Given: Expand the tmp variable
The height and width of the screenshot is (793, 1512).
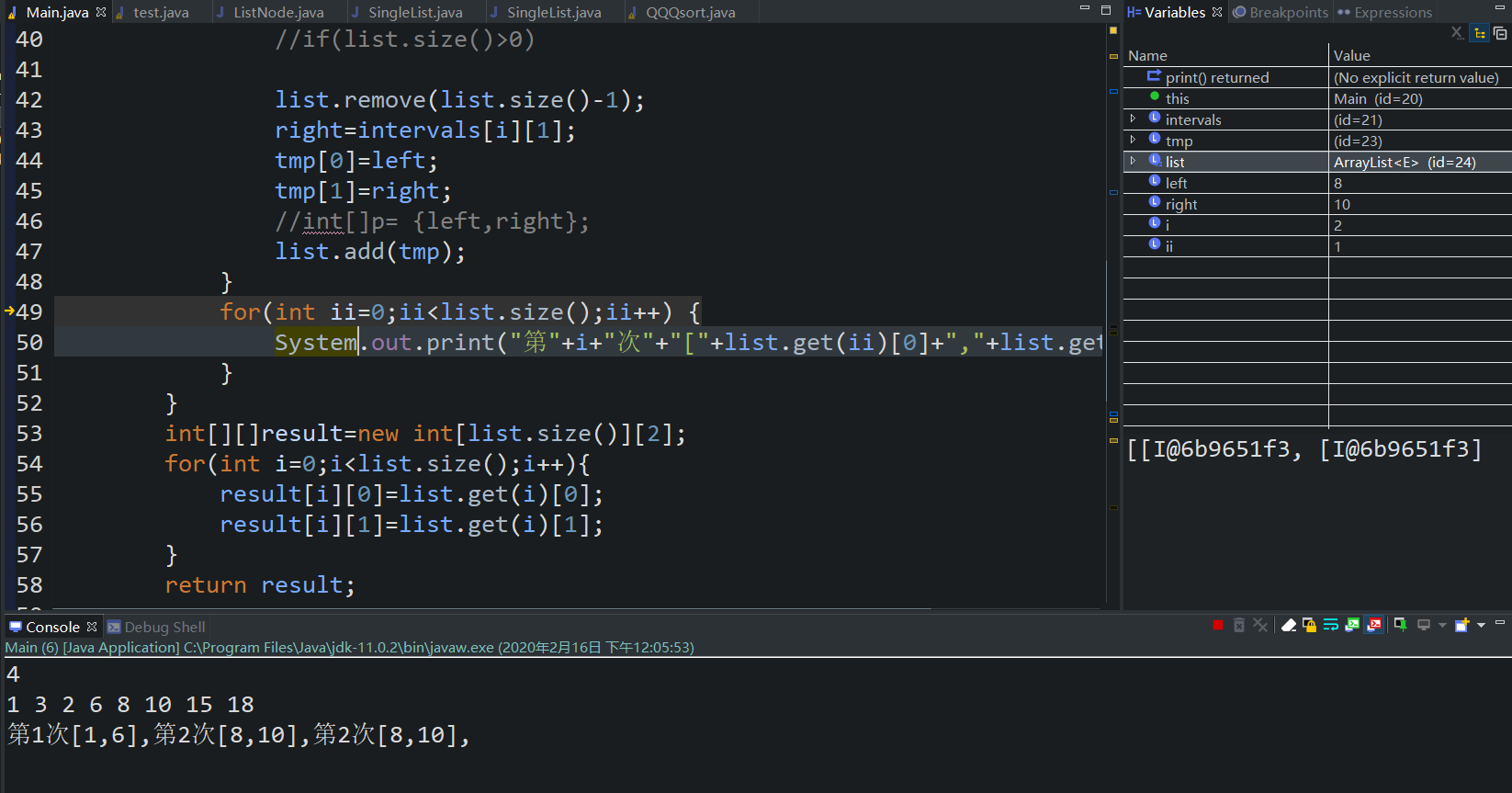Looking at the screenshot, I should pyautogui.click(x=1133, y=140).
